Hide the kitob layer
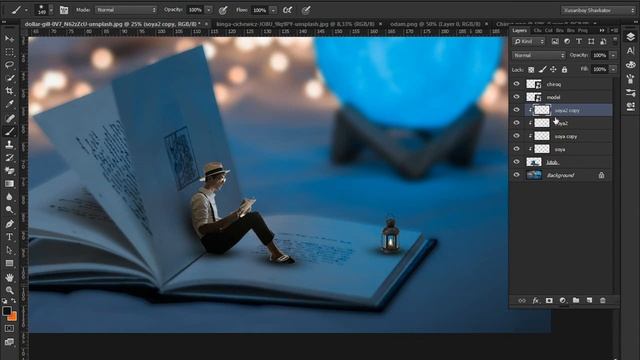Image resolution: width=640 pixels, height=360 pixels. [x=516, y=162]
